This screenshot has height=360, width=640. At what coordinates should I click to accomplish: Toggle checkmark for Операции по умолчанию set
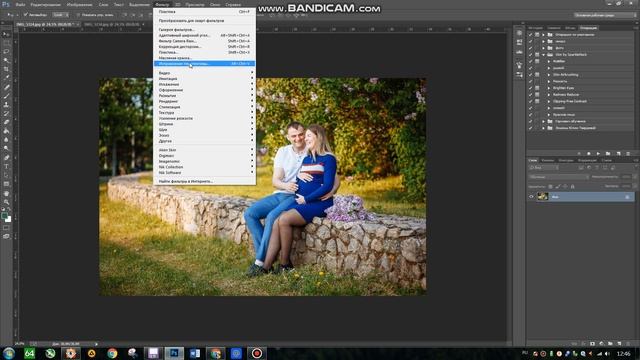pyautogui.click(x=530, y=35)
